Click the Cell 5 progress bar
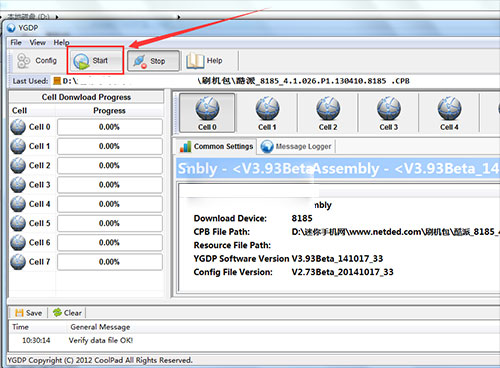Screen dimensions: 500x368 110,223
